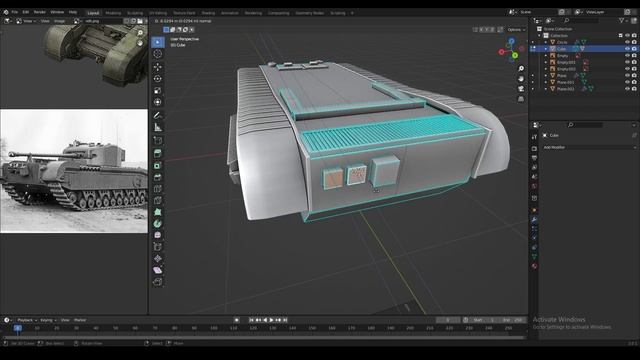Viewport: 640px width, 360px height.
Task: Select the Loop Cut tool
Action: point(158,189)
